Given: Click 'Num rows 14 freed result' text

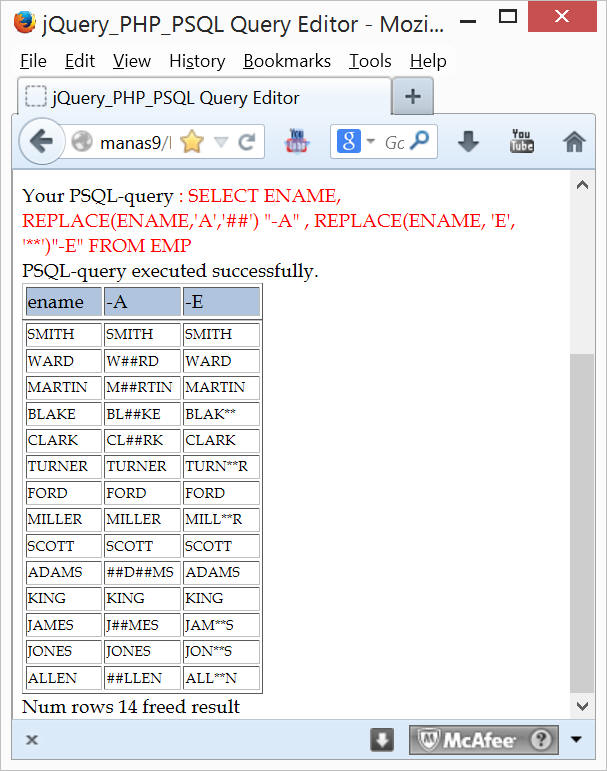Looking at the screenshot, I should coord(131,707).
